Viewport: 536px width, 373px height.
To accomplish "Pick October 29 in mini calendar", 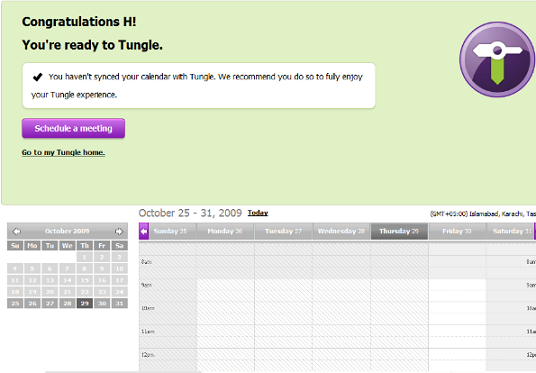I will point(85,303).
